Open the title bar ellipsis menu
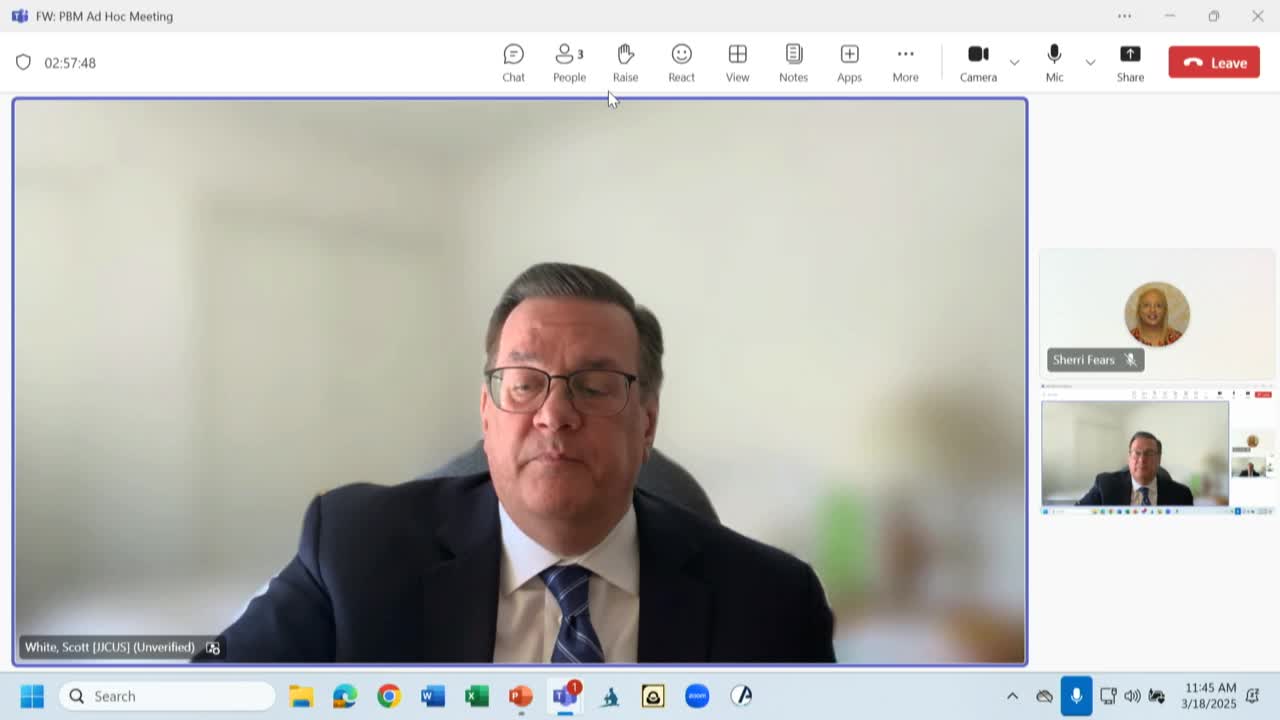The height and width of the screenshot is (720, 1280). pyautogui.click(x=1125, y=16)
